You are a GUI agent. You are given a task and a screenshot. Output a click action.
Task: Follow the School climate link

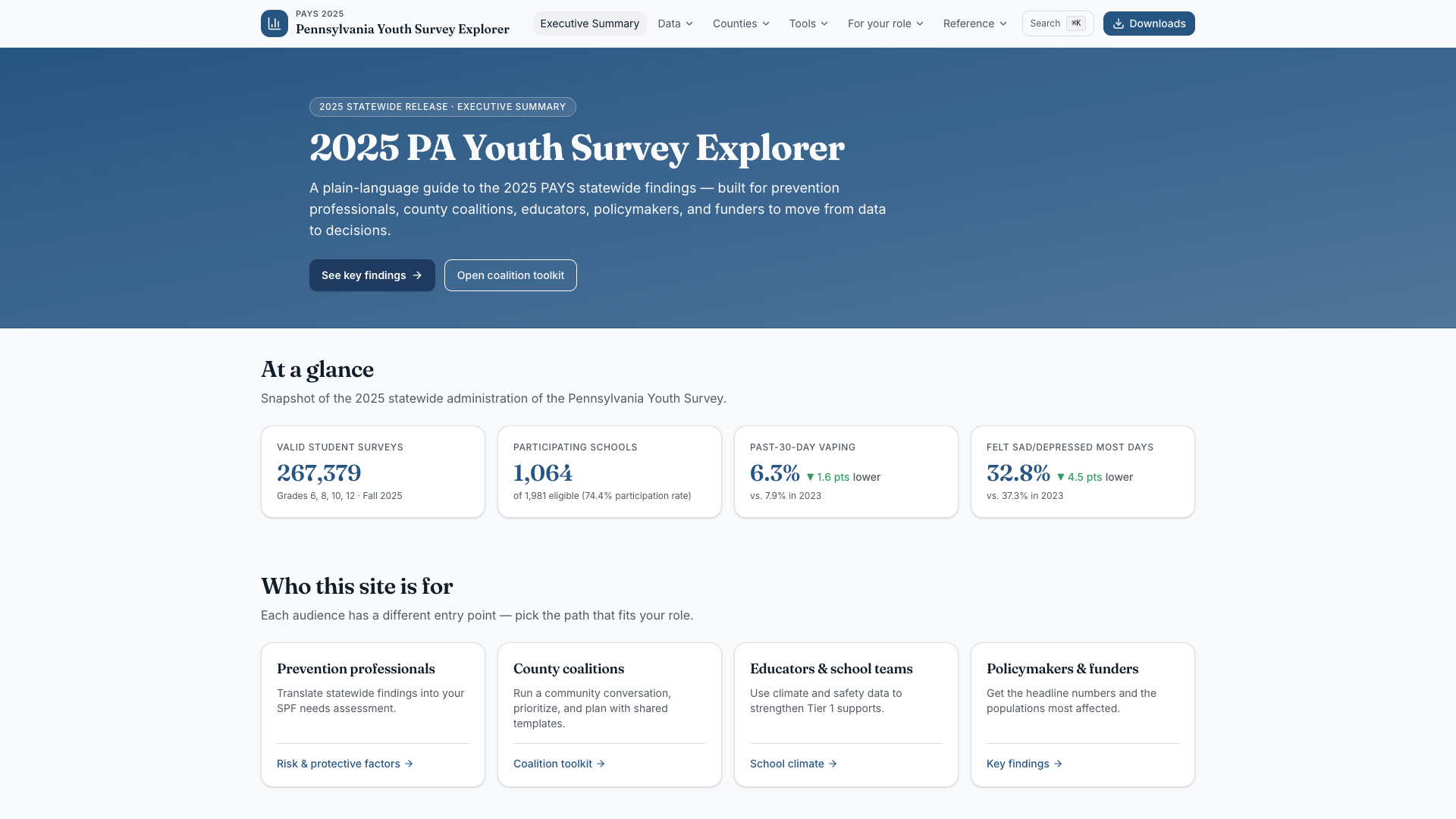(x=794, y=764)
